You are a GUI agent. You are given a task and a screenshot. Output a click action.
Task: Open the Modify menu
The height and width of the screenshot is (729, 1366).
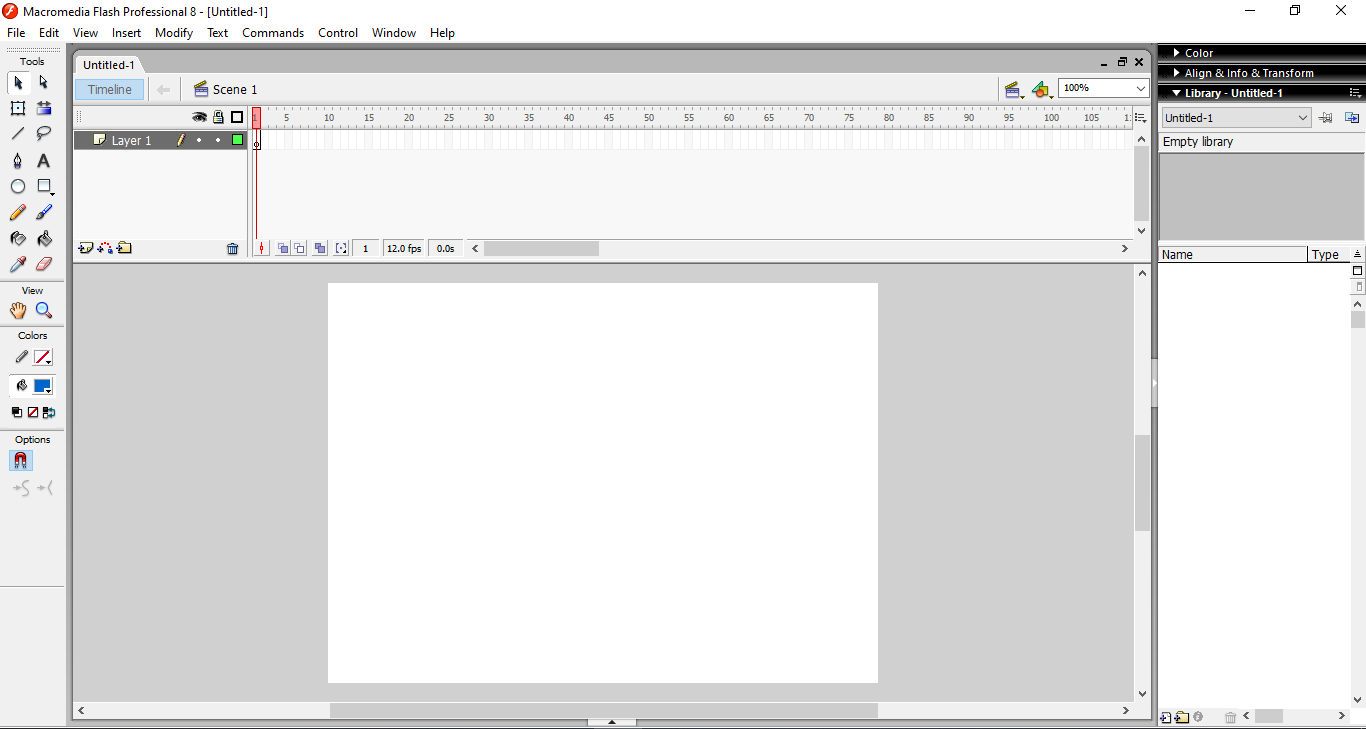coord(173,32)
